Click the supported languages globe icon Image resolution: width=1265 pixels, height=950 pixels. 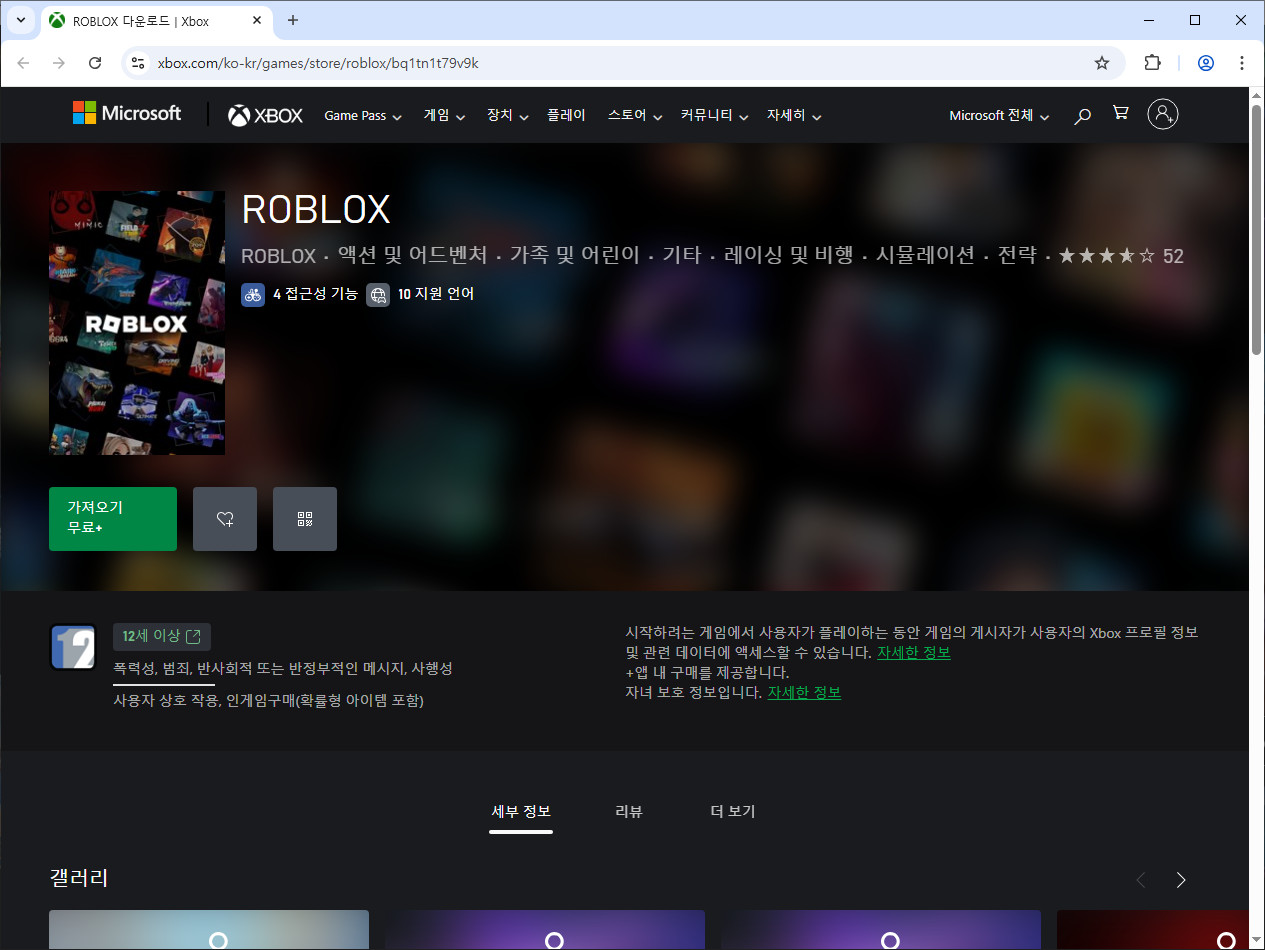click(378, 294)
